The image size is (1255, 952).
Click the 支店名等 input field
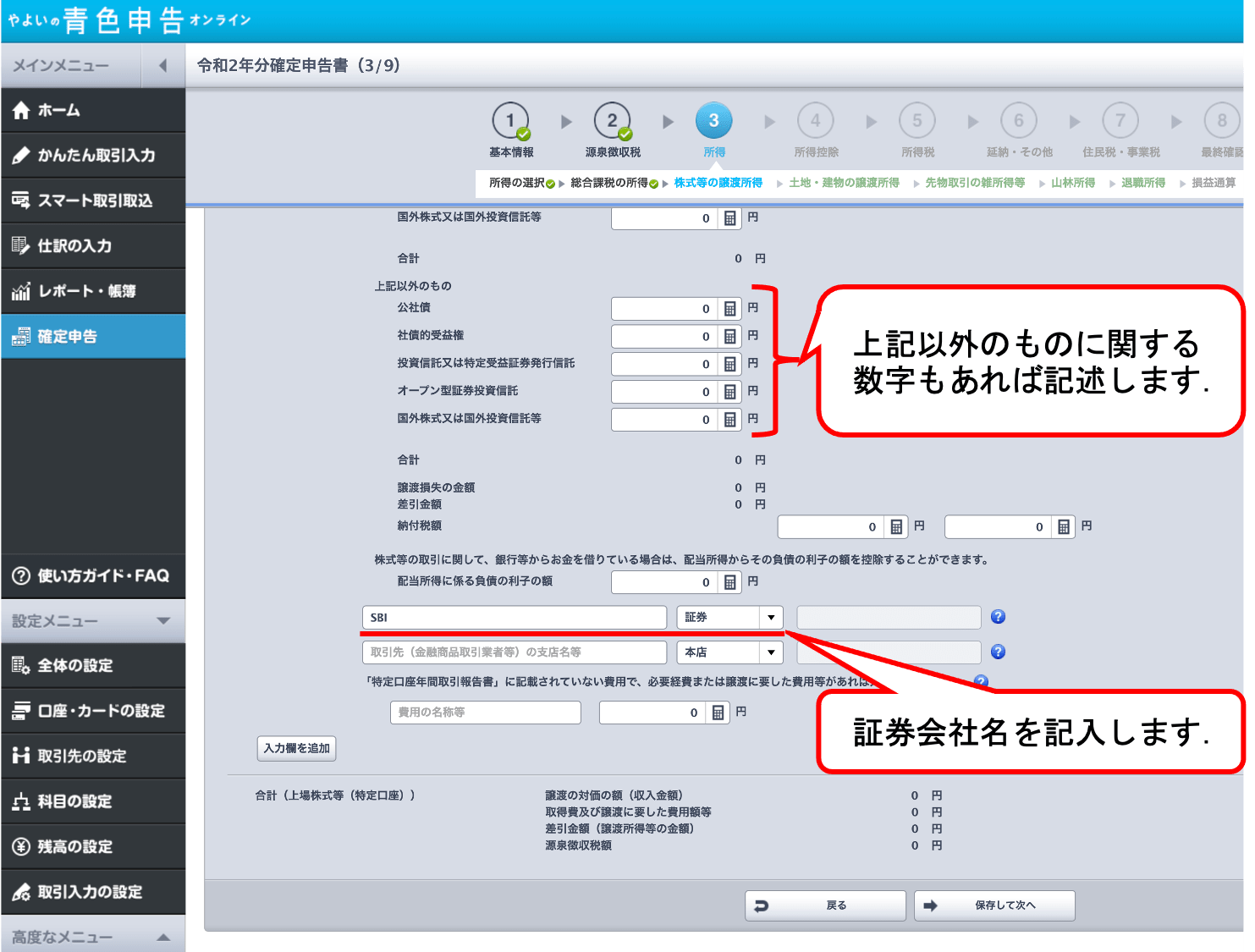(515, 652)
